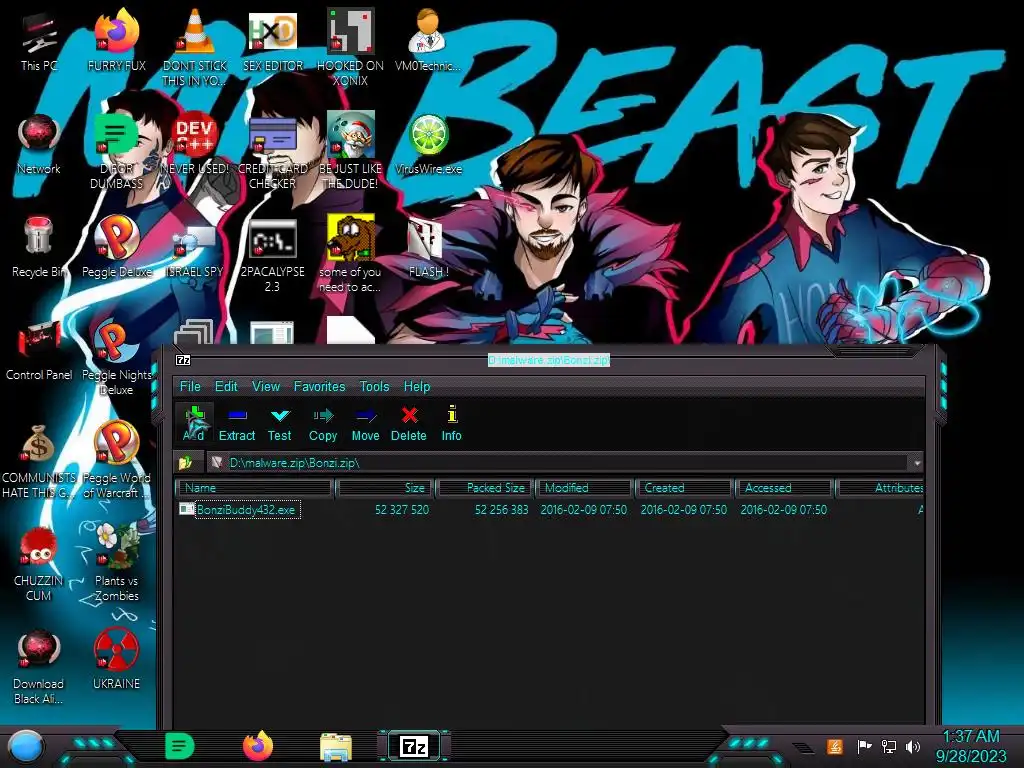Open the Tools menu
Screen dimensions: 1024x768
[x=374, y=386]
